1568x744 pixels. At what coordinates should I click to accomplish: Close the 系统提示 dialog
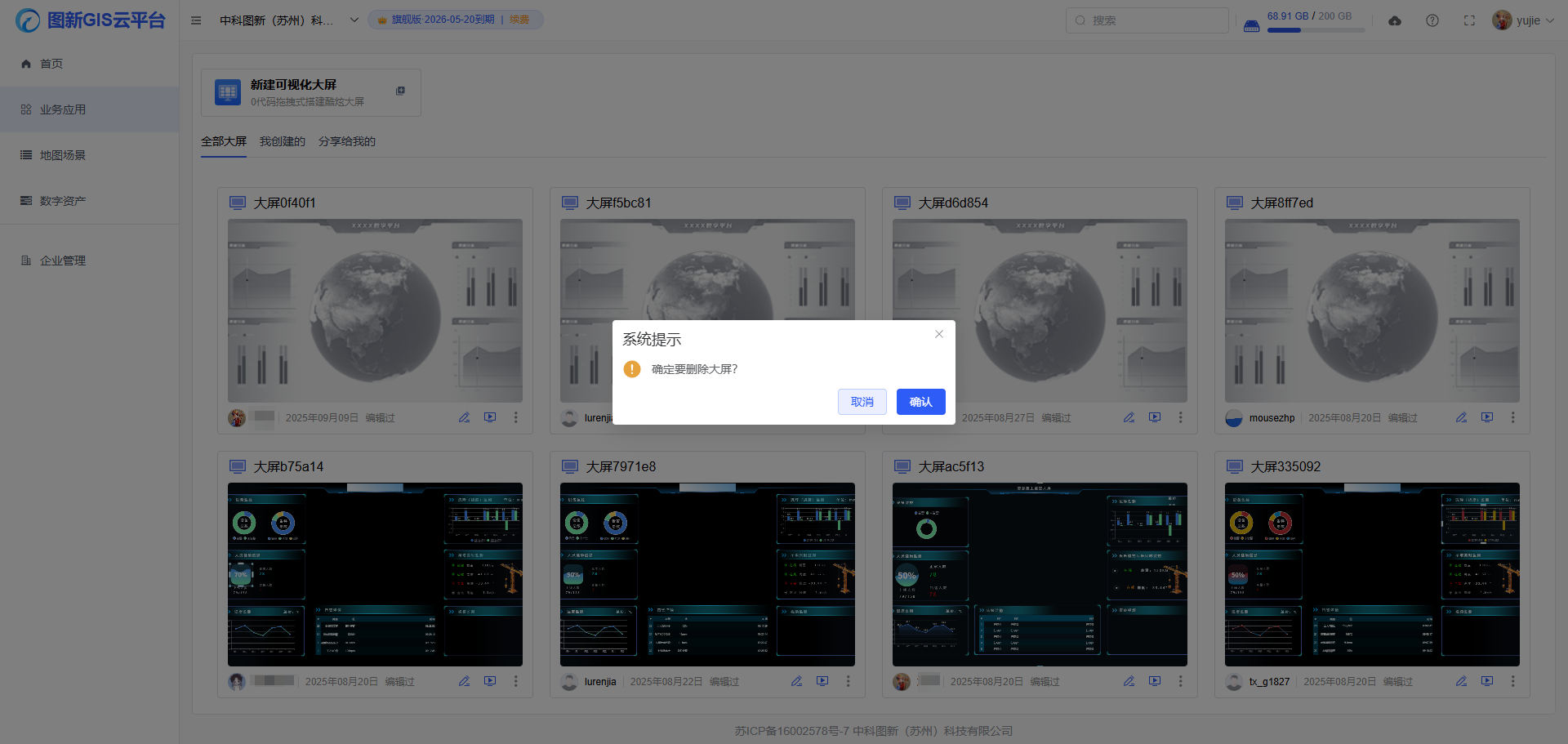tap(939, 334)
